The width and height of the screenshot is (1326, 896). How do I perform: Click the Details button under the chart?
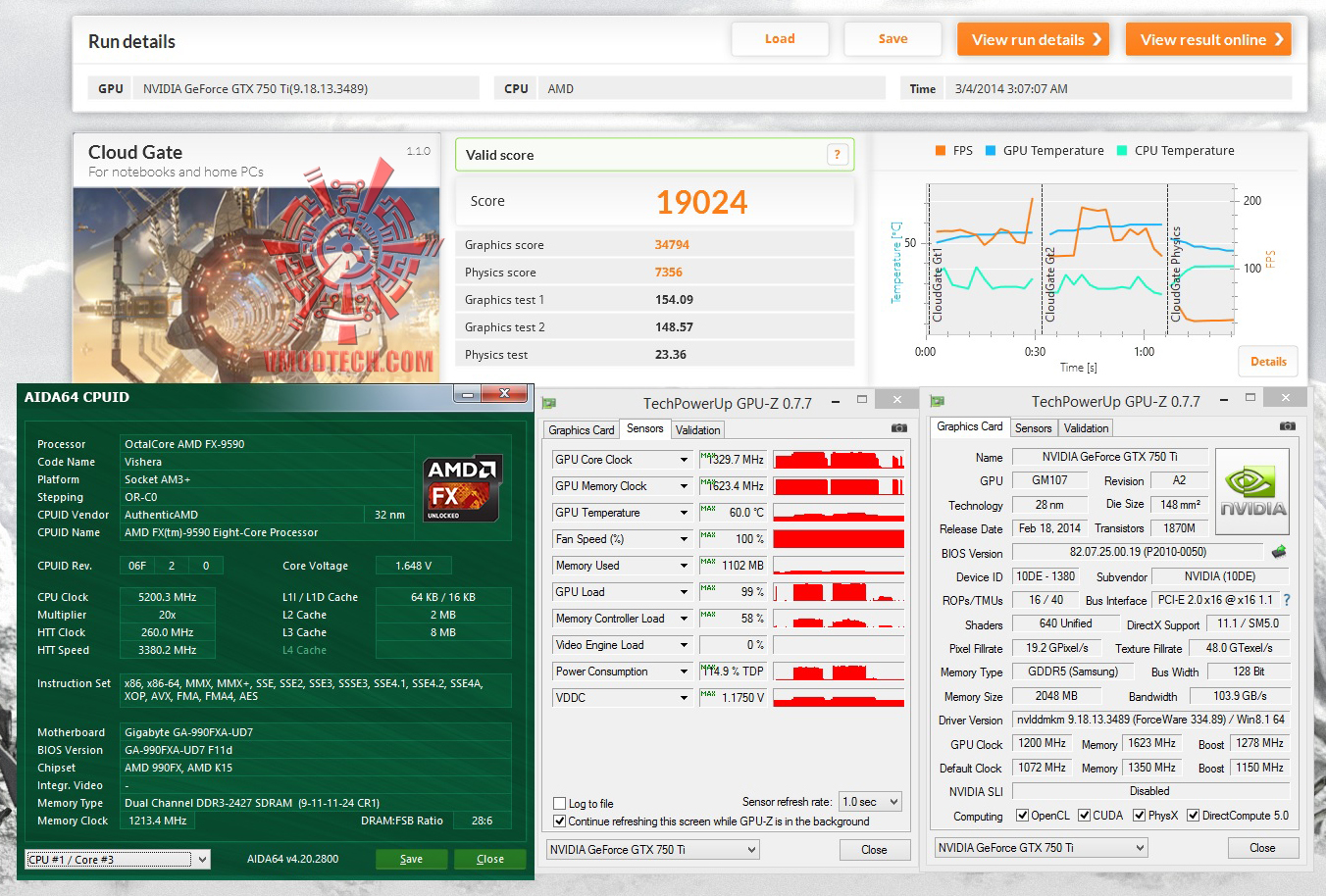point(1268,362)
